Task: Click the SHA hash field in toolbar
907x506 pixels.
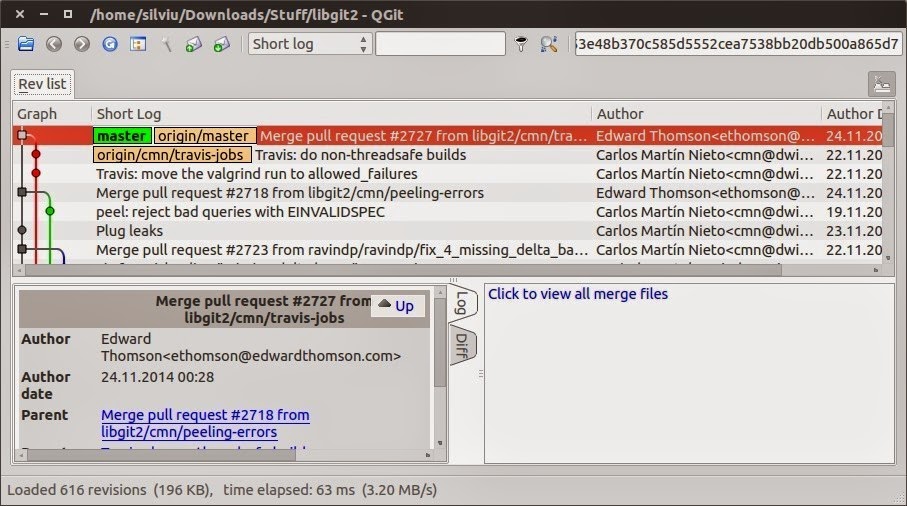Action: pyautogui.click(x=738, y=44)
